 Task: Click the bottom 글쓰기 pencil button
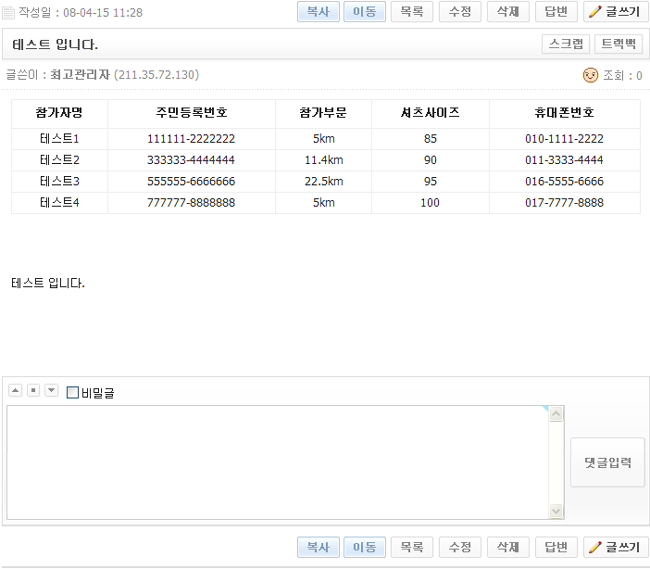(x=616, y=547)
